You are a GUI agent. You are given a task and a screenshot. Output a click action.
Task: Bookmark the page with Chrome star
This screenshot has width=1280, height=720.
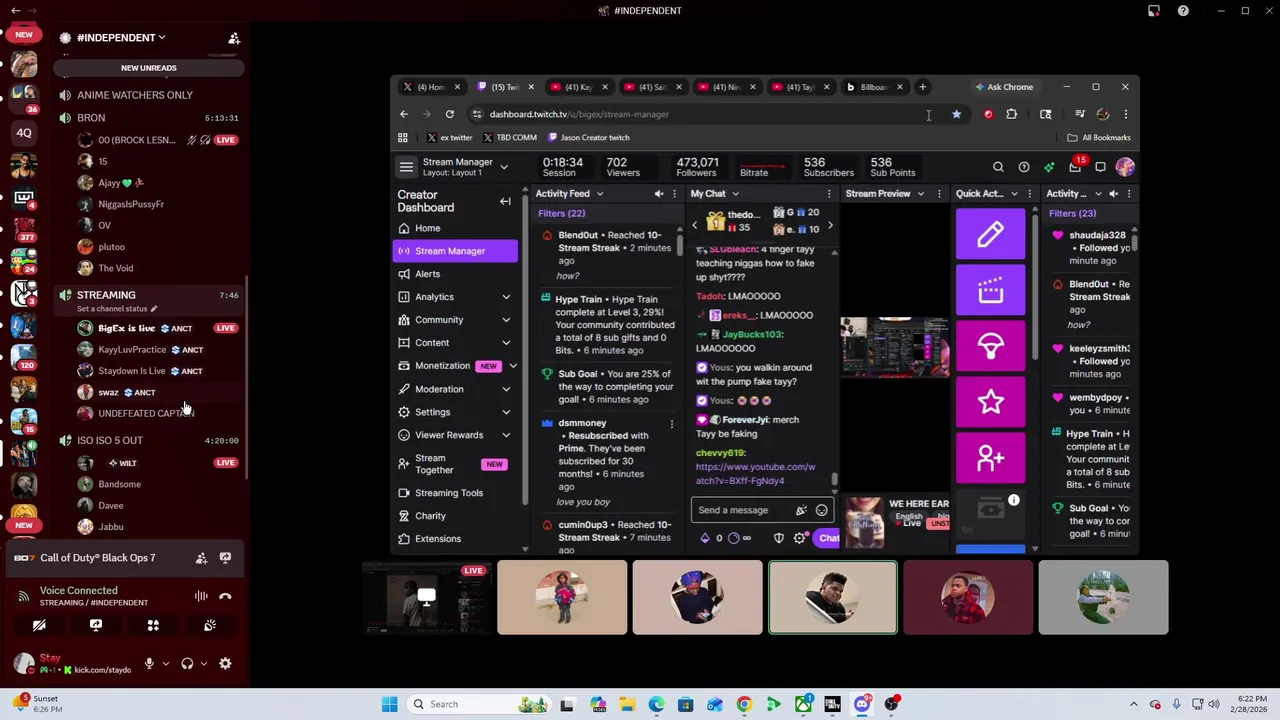[956, 114]
